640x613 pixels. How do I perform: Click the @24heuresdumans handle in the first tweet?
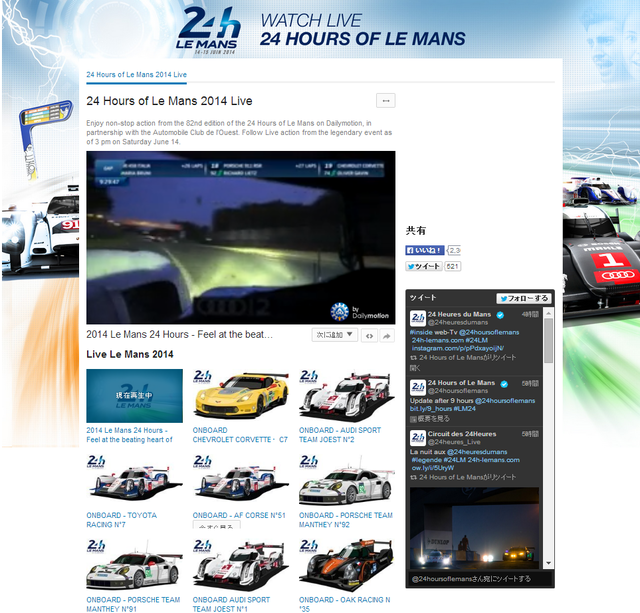pos(458,322)
